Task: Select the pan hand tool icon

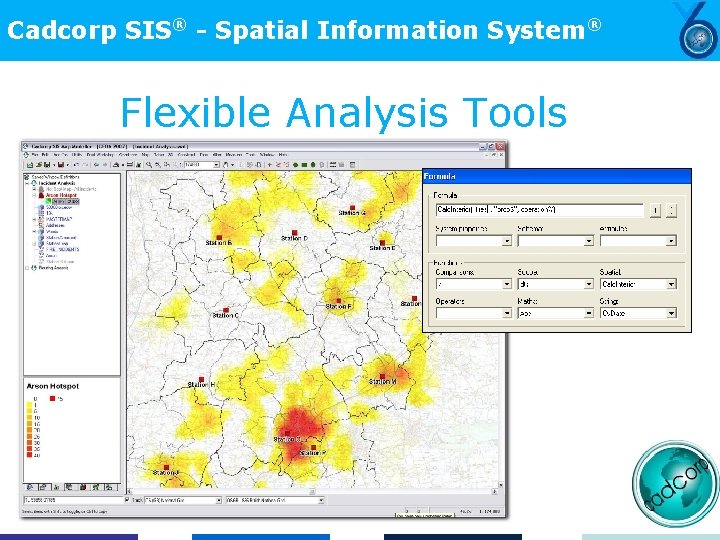Action: click(225, 165)
